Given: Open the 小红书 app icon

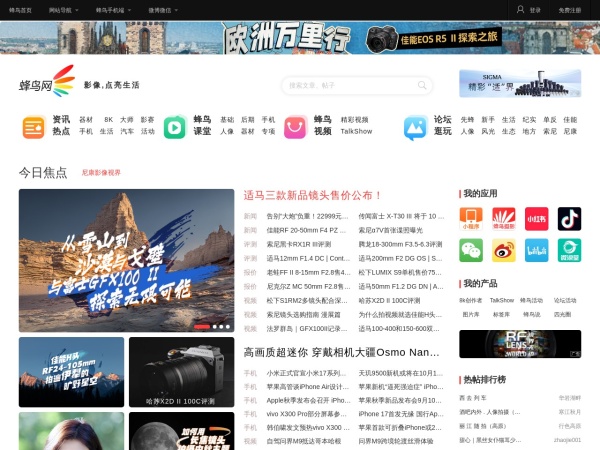Looking at the screenshot, I should pyautogui.click(x=536, y=219).
